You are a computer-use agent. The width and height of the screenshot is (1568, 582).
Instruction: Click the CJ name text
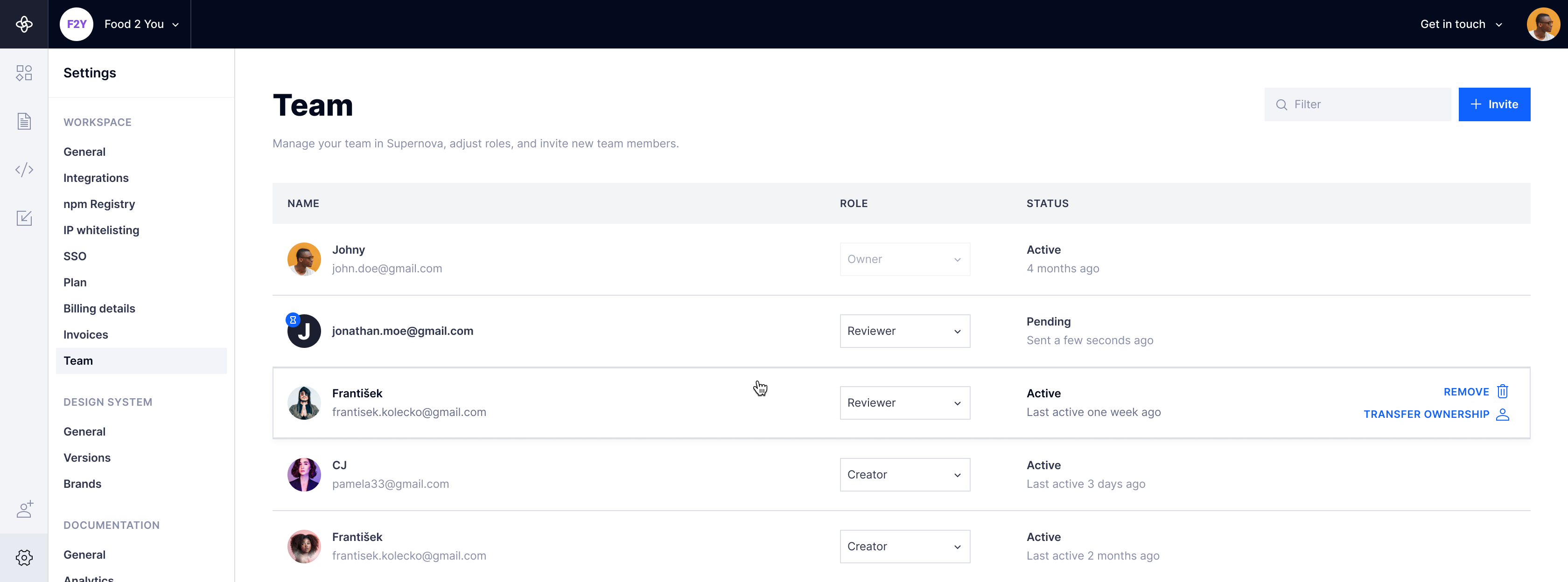(339, 465)
